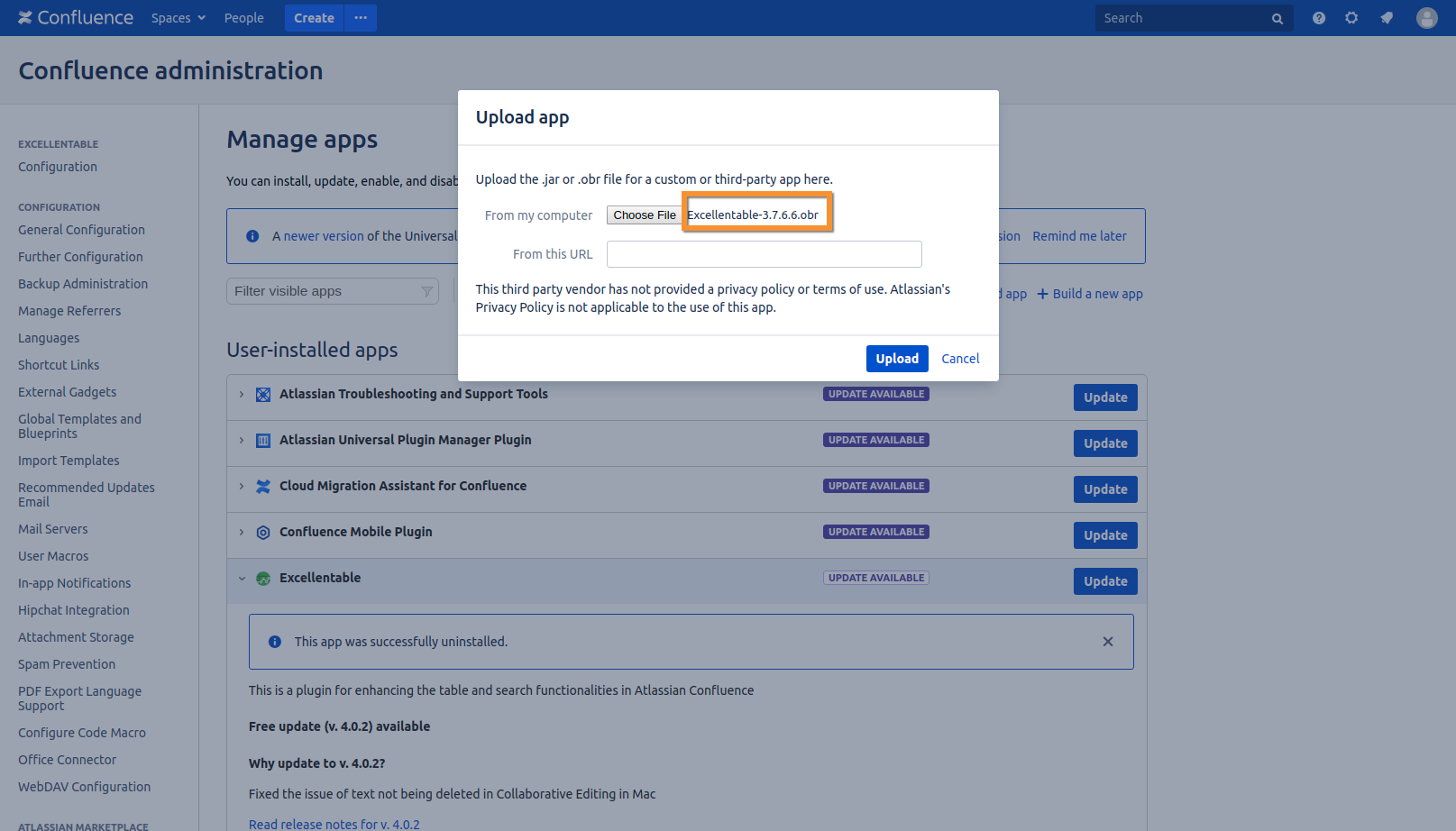Open Office Connector settings
The image size is (1456, 831).
click(68, 760)
